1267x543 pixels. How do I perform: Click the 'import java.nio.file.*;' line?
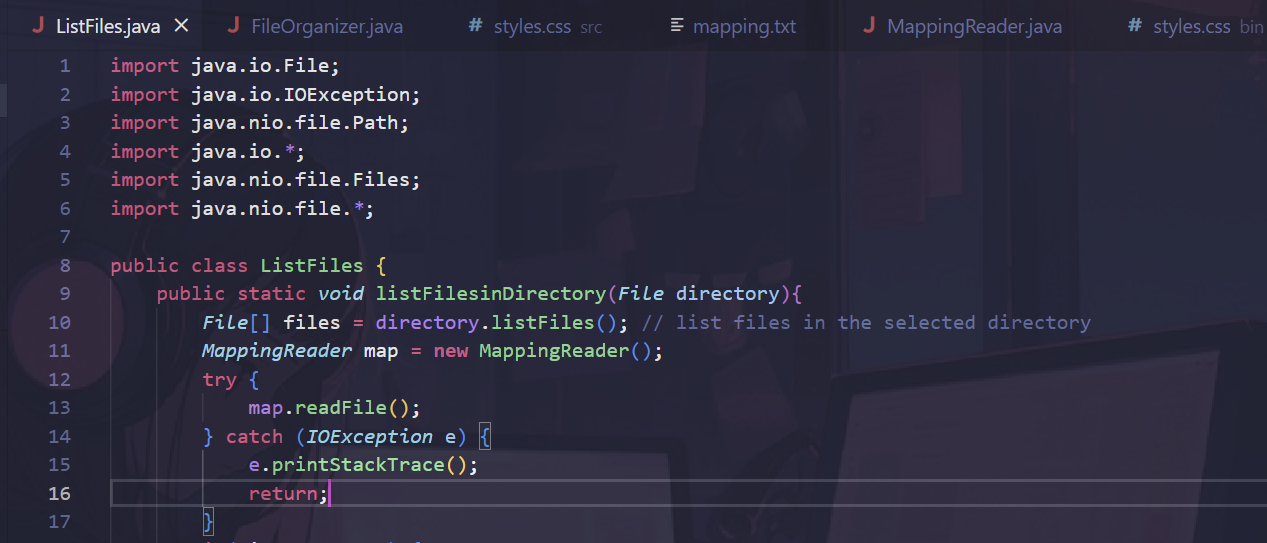[x=242, y=209]
